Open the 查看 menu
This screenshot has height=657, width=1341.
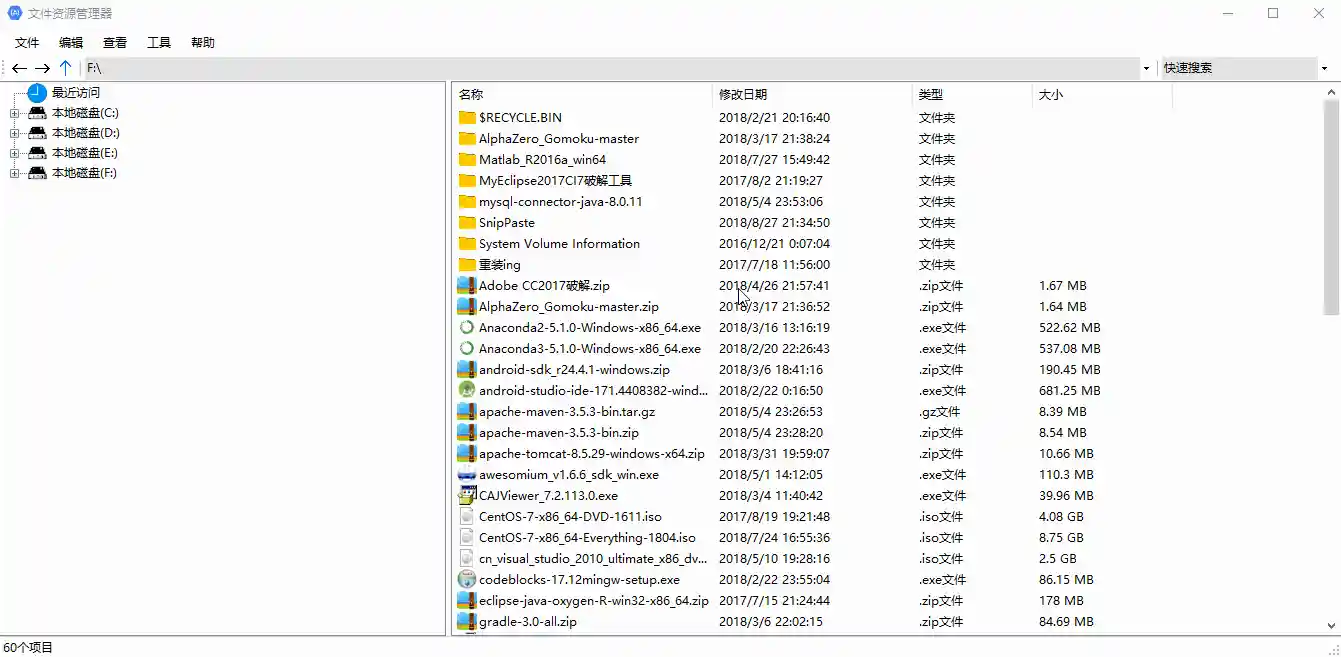point(115,43)
